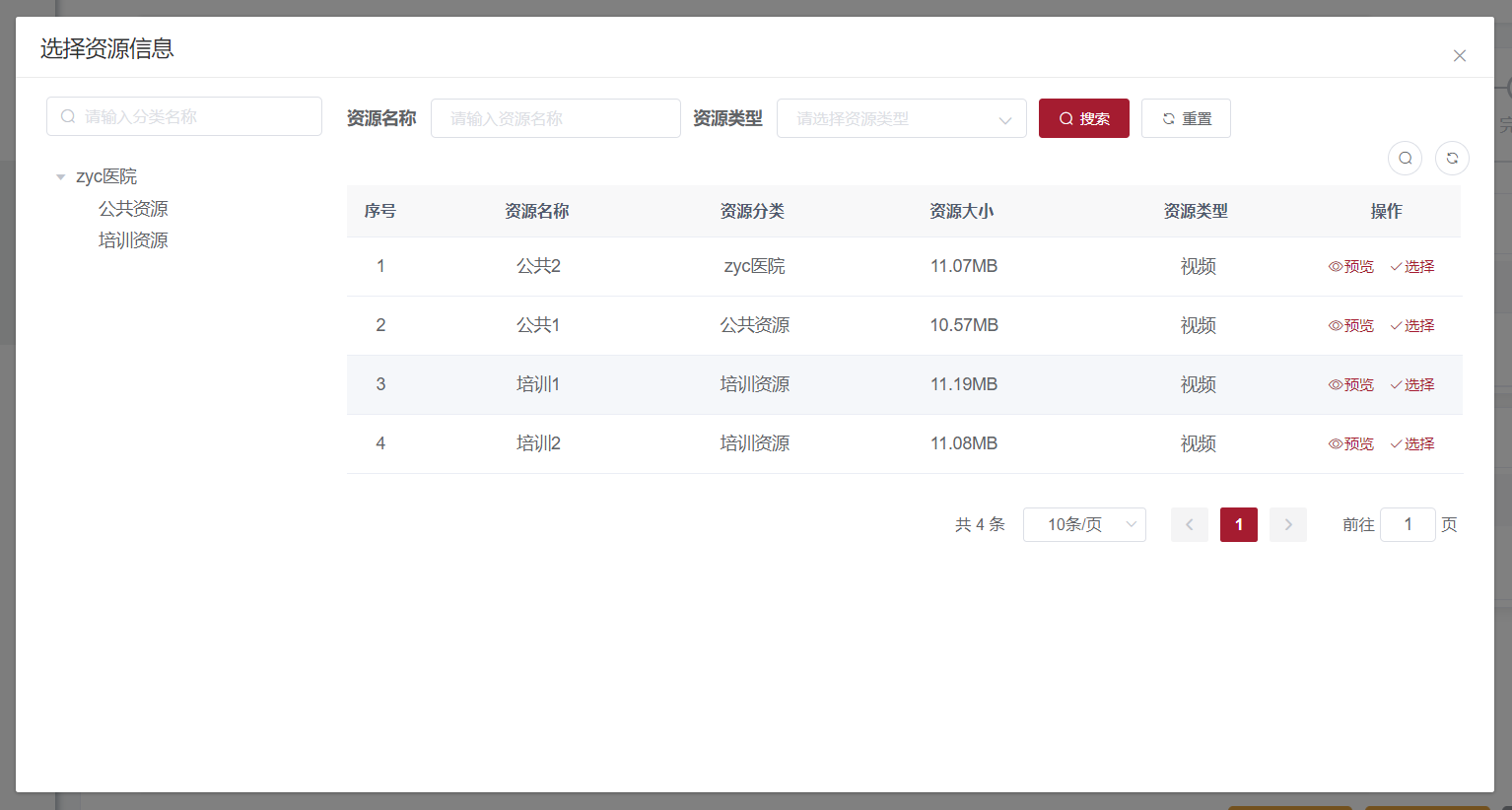
Task: Click the red 搜索 button
Action: [1084, 118]
